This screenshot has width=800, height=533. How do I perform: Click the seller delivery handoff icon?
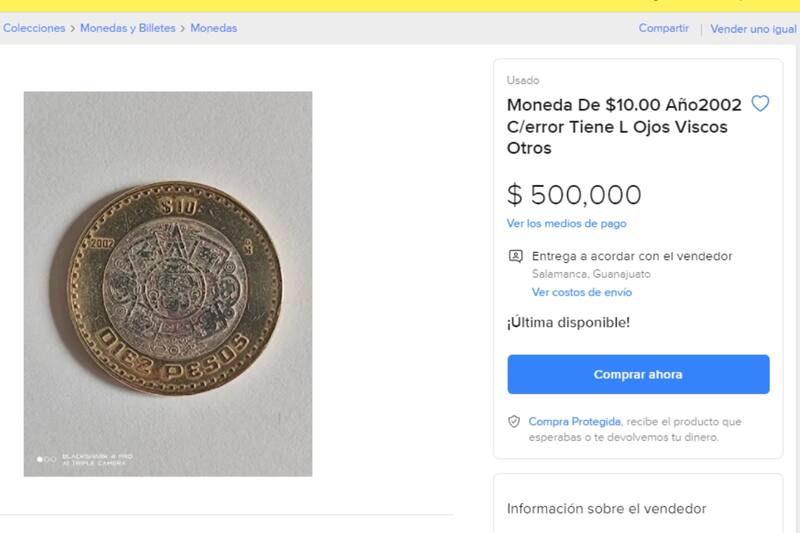point(515,256)
